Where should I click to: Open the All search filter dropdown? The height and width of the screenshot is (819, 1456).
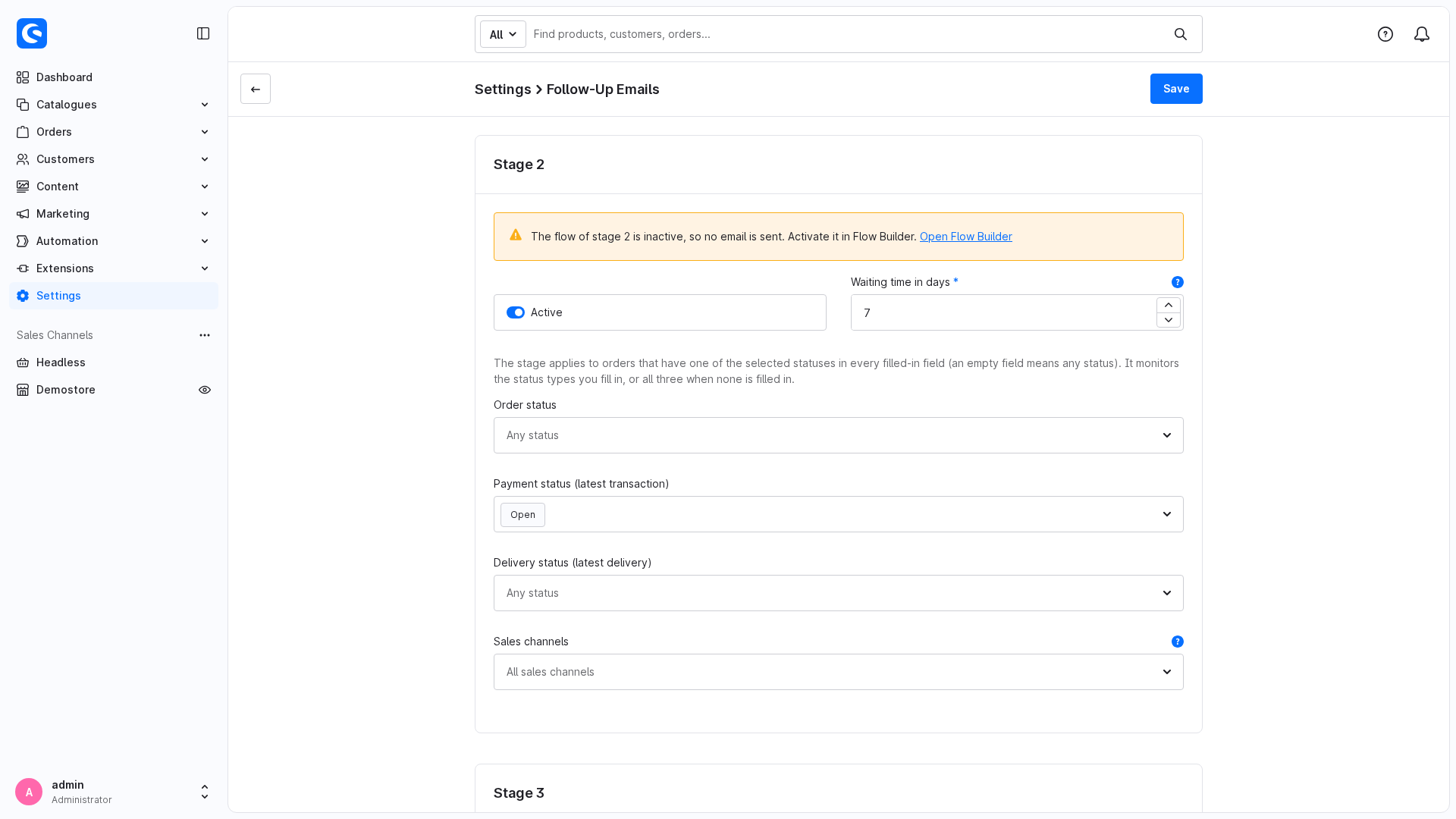[x=503, y=34]
